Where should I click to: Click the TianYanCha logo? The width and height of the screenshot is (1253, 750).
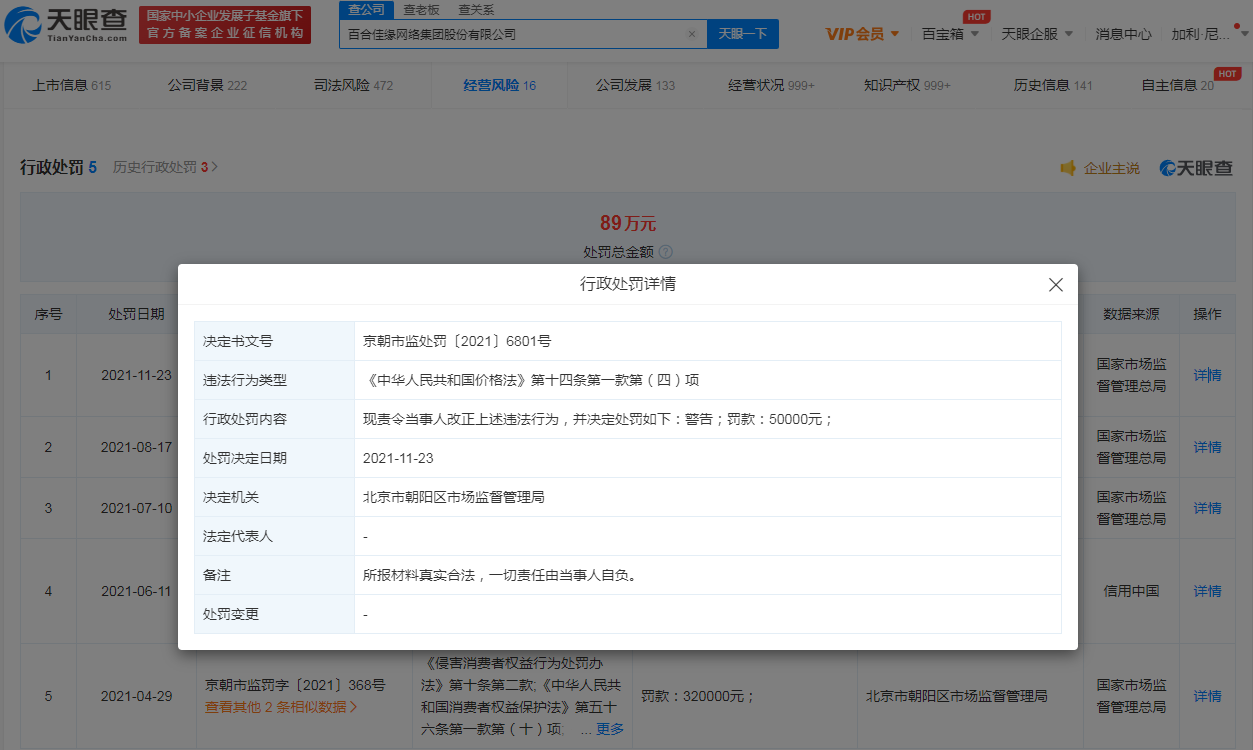click(x=66, y=25)
